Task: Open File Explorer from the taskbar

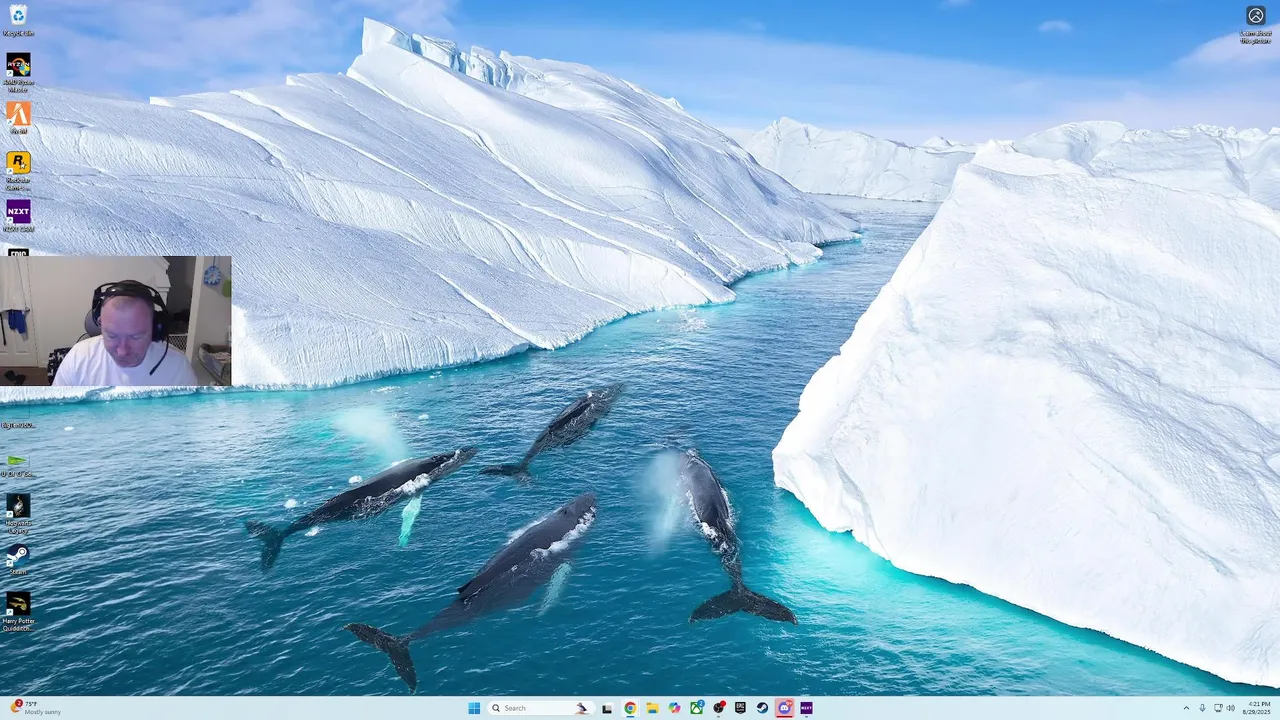Action: tap(652, 708)
